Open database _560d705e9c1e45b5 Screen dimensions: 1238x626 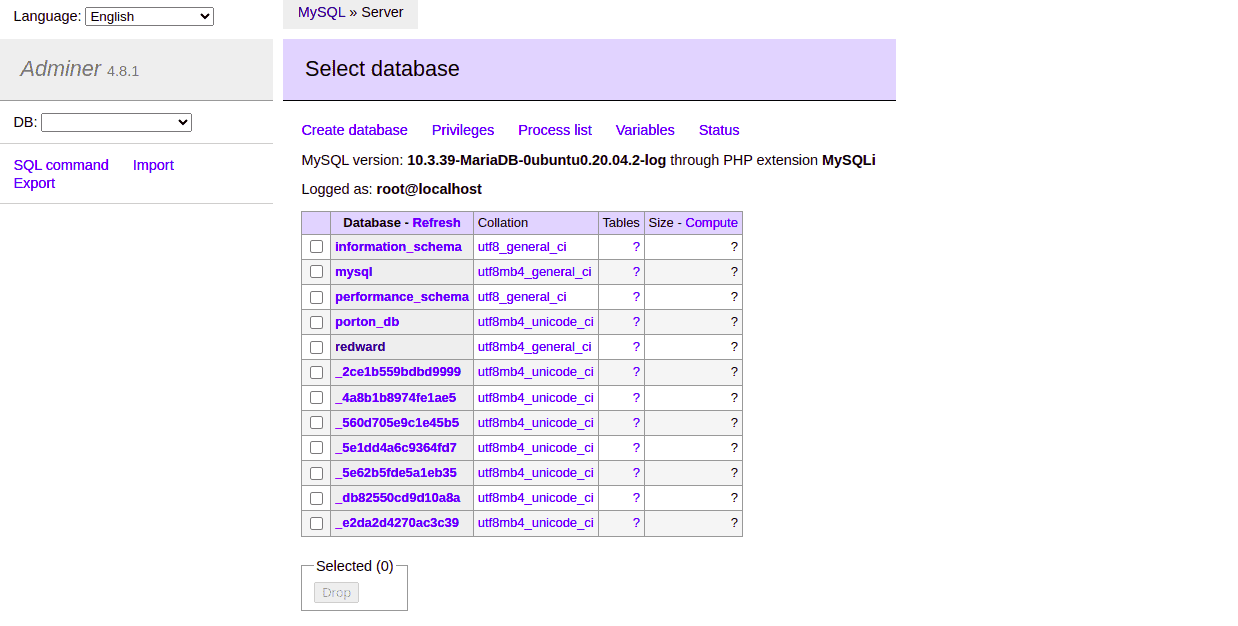397,422
